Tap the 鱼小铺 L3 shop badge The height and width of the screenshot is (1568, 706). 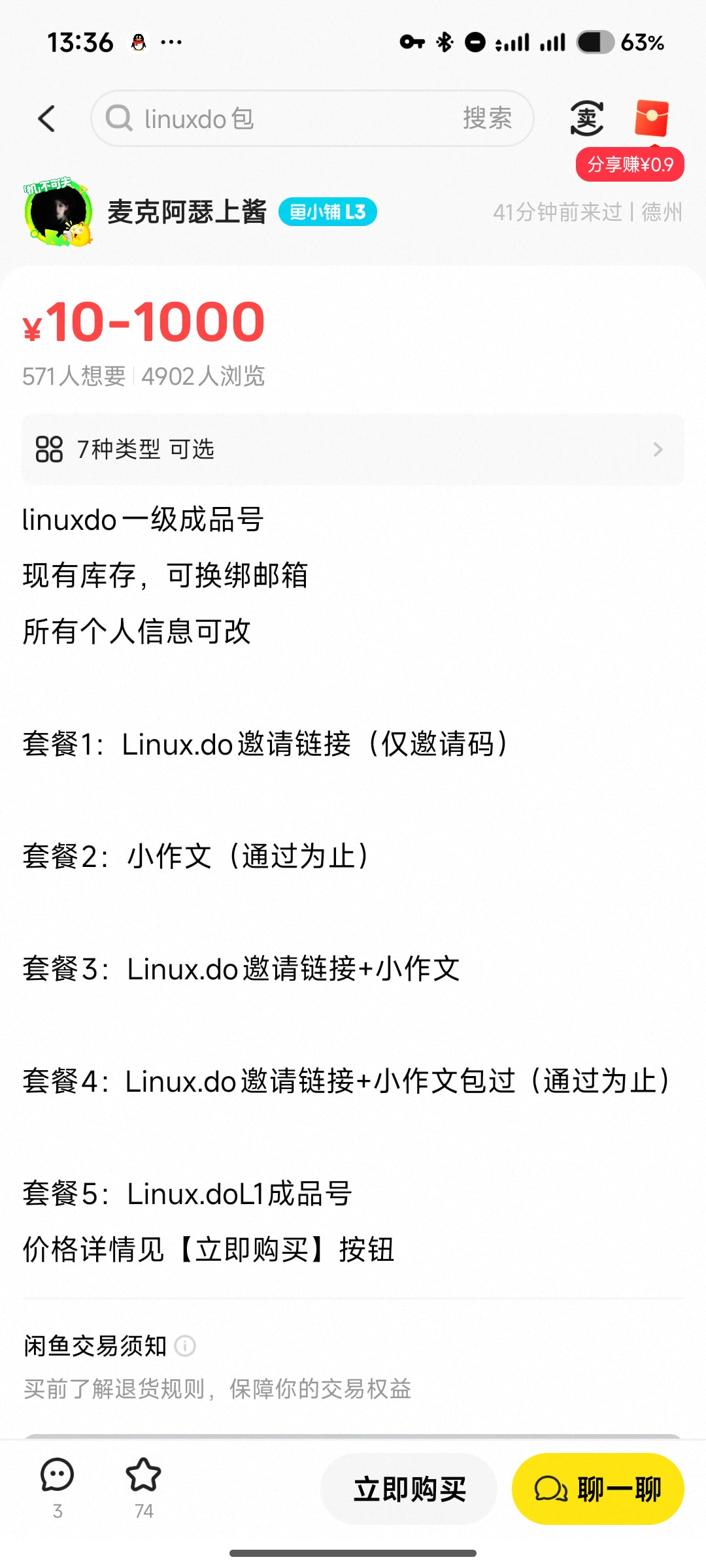pyautogui.click(x=328, y=212)
